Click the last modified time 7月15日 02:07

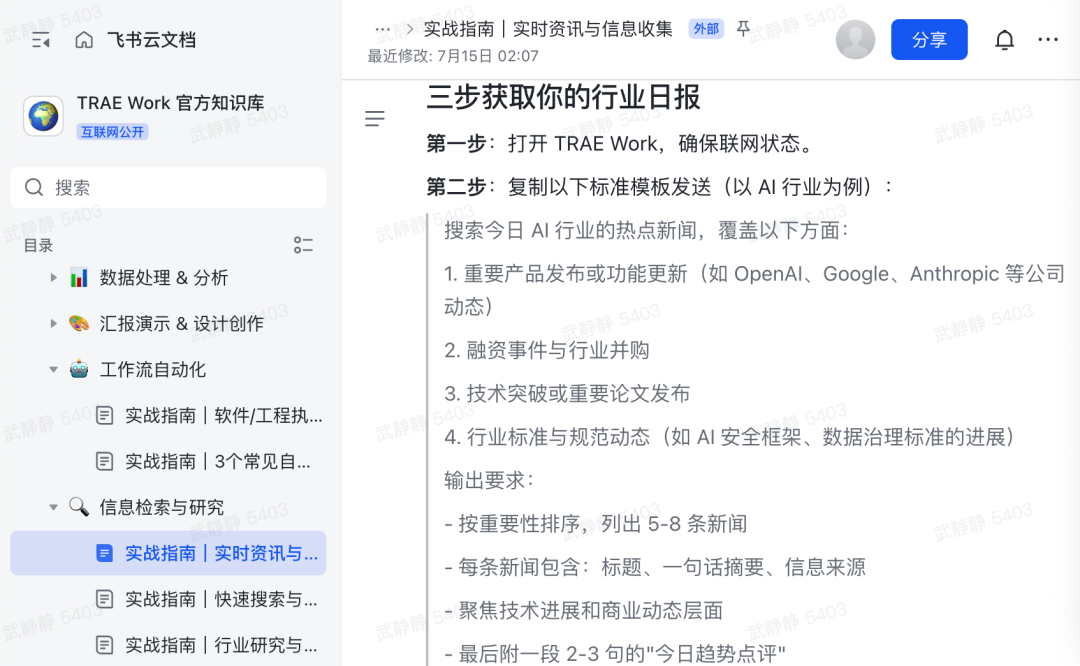pyautogui.click(x=488, y=56)
